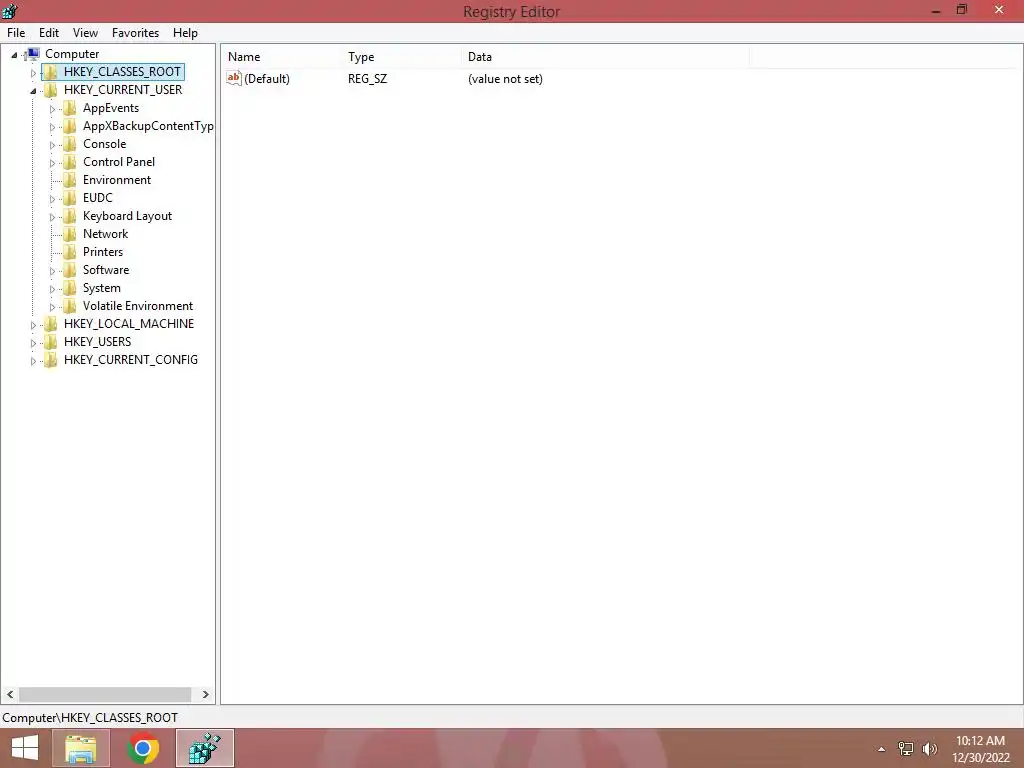Expand the Volatile Environment node arrow
This screenshot has width=1024, height=768.
coord(52,306)
